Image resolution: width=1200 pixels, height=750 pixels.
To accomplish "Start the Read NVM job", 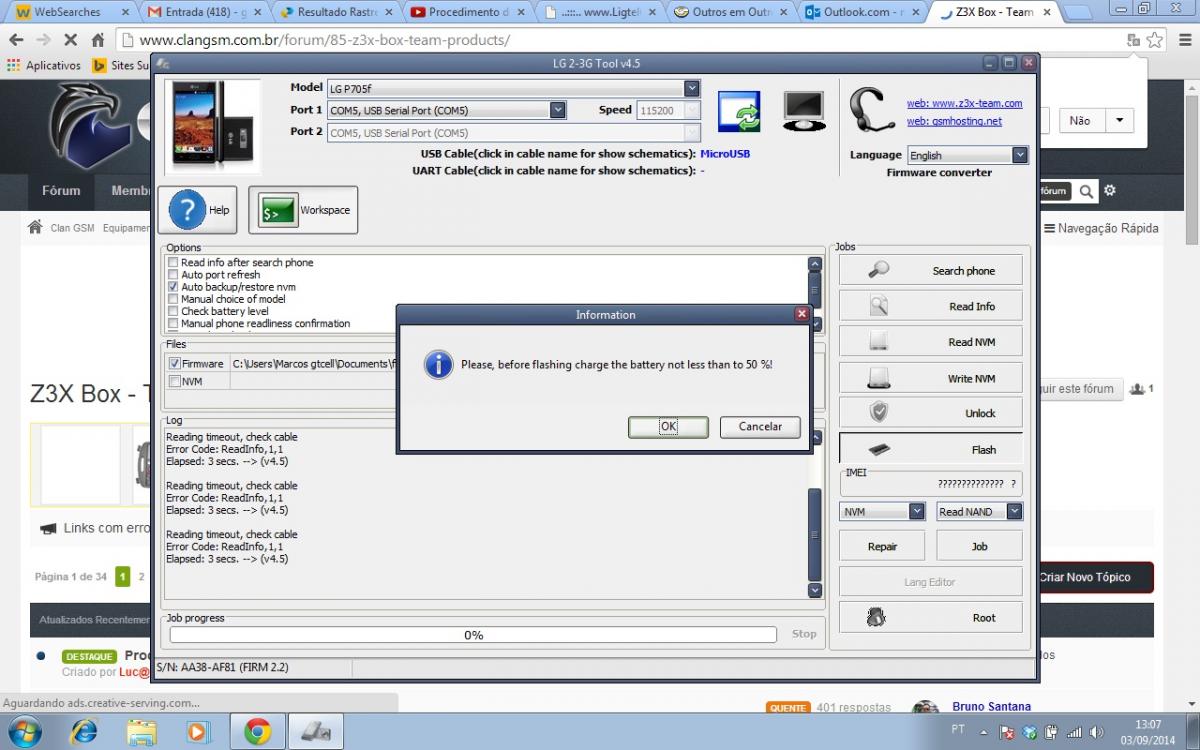I will click(931, 342).
